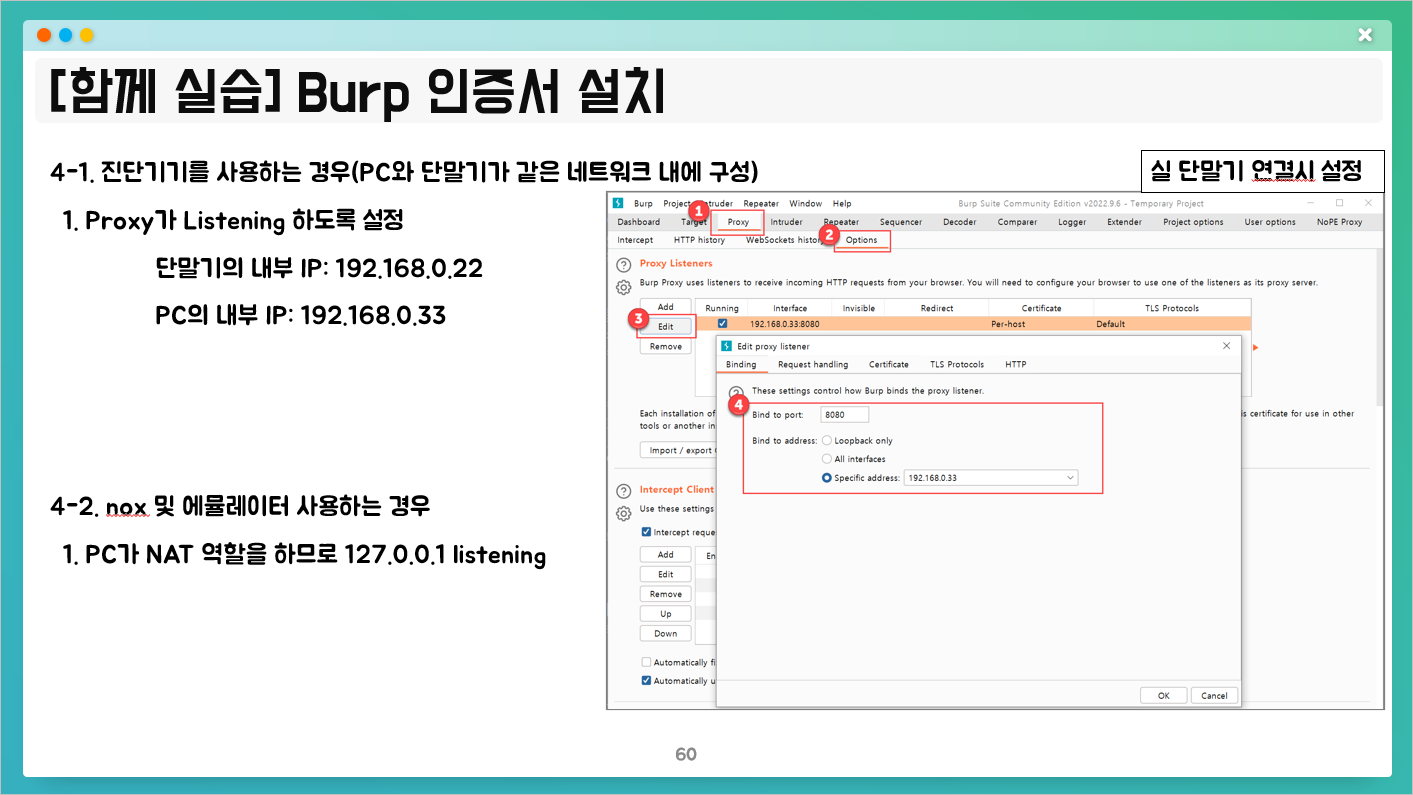Open the Proxy Listeners settings gear icon
Screen dimensions: 1413x795
coord(623,287)
